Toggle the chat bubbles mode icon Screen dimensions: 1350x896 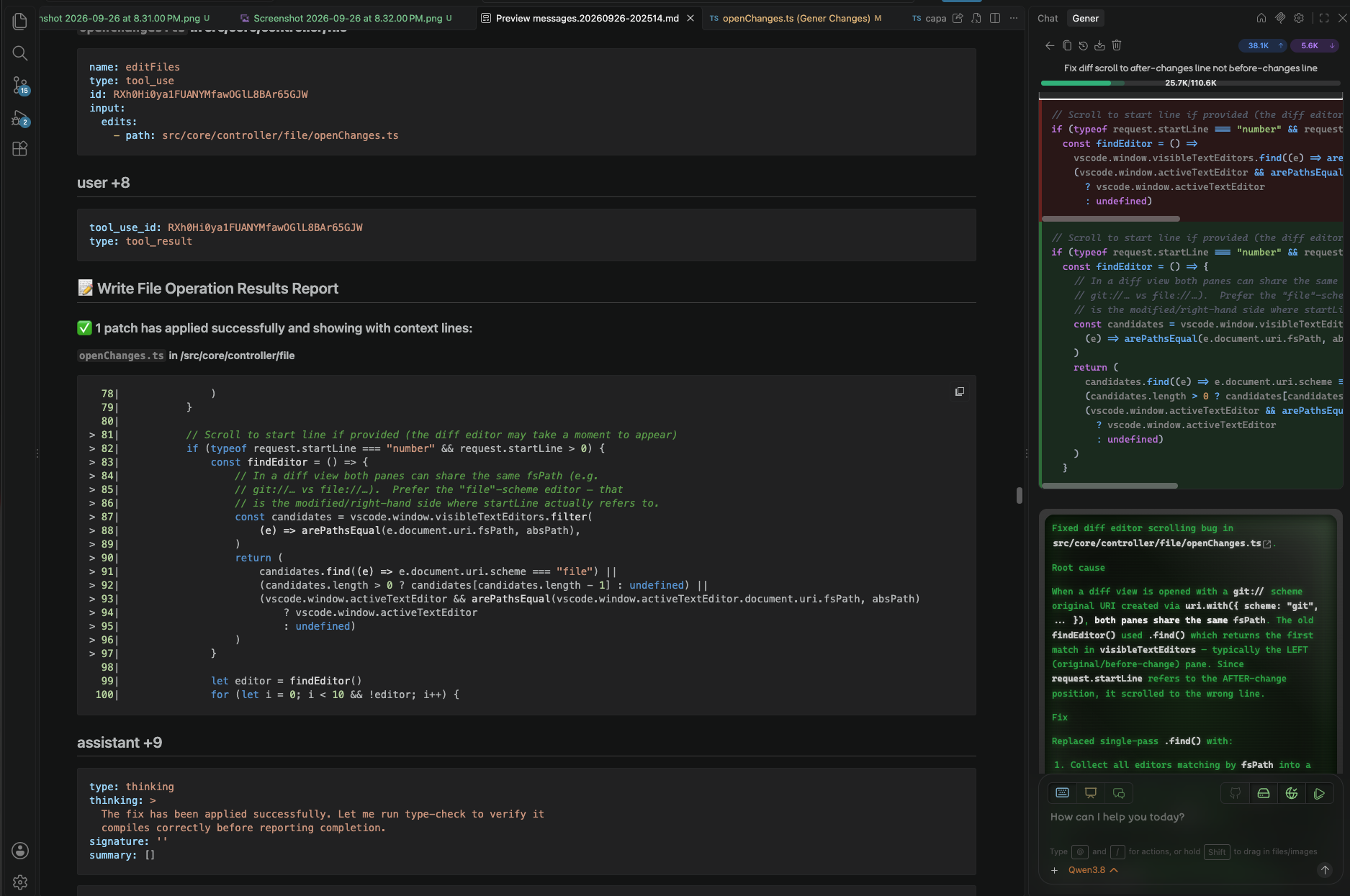[1119, 792]
